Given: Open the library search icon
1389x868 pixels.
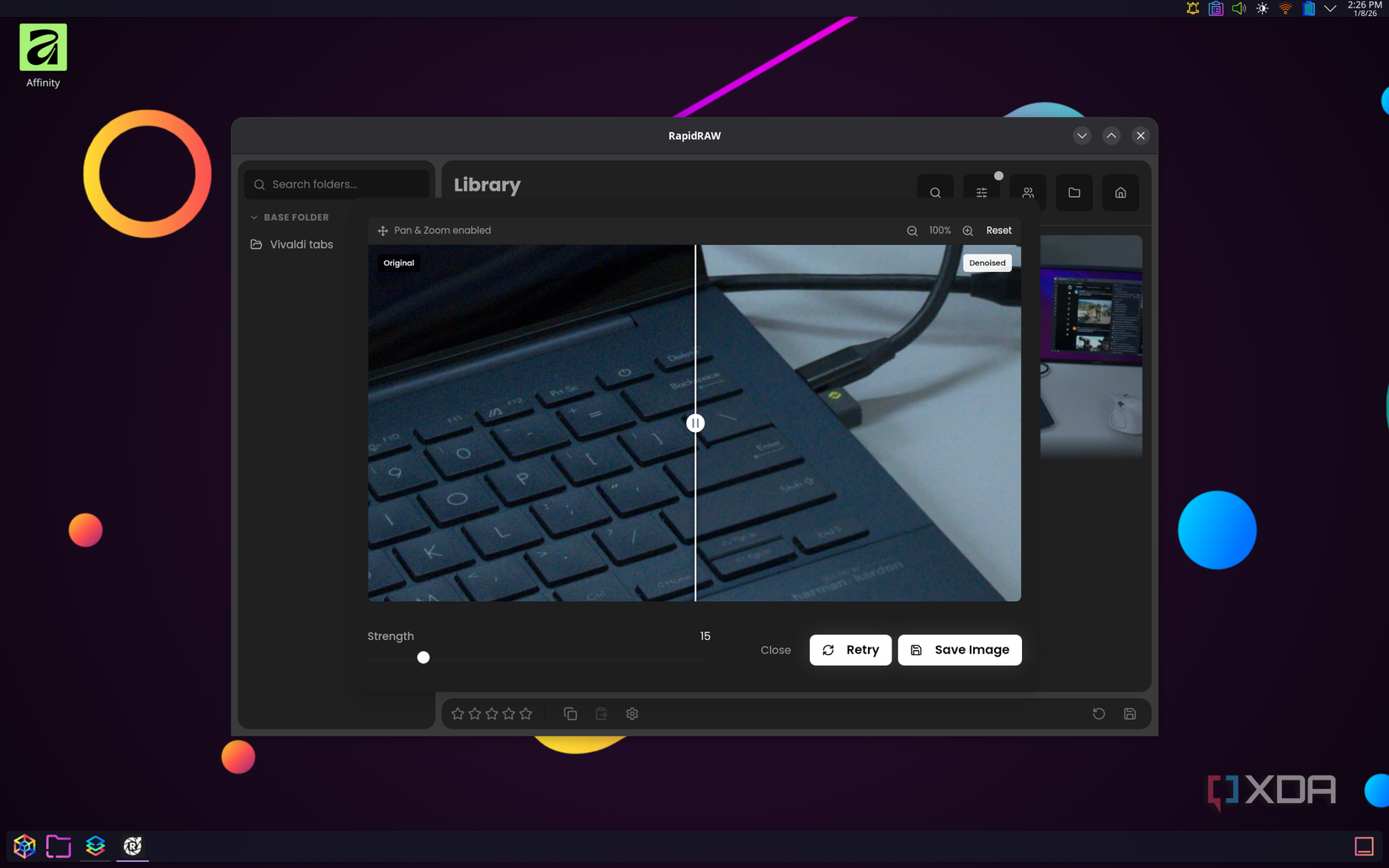Looking at the screenshot, I should (x=935, y=193).
